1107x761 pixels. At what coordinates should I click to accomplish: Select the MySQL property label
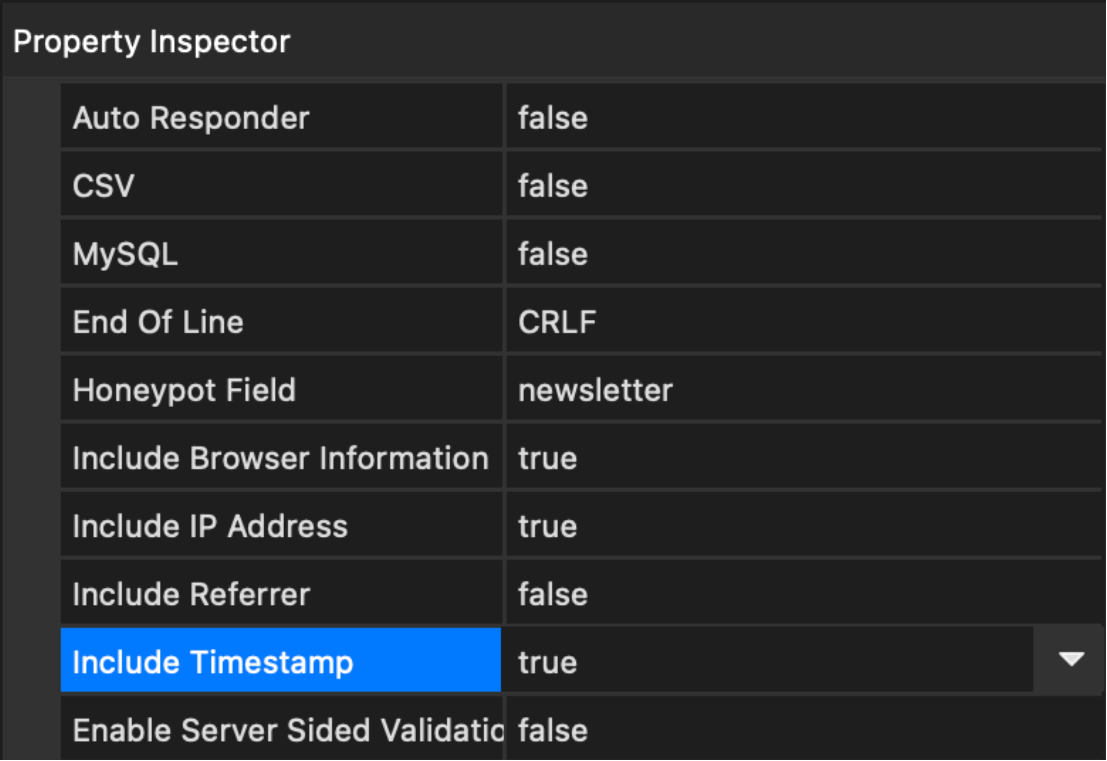point(125,254)
